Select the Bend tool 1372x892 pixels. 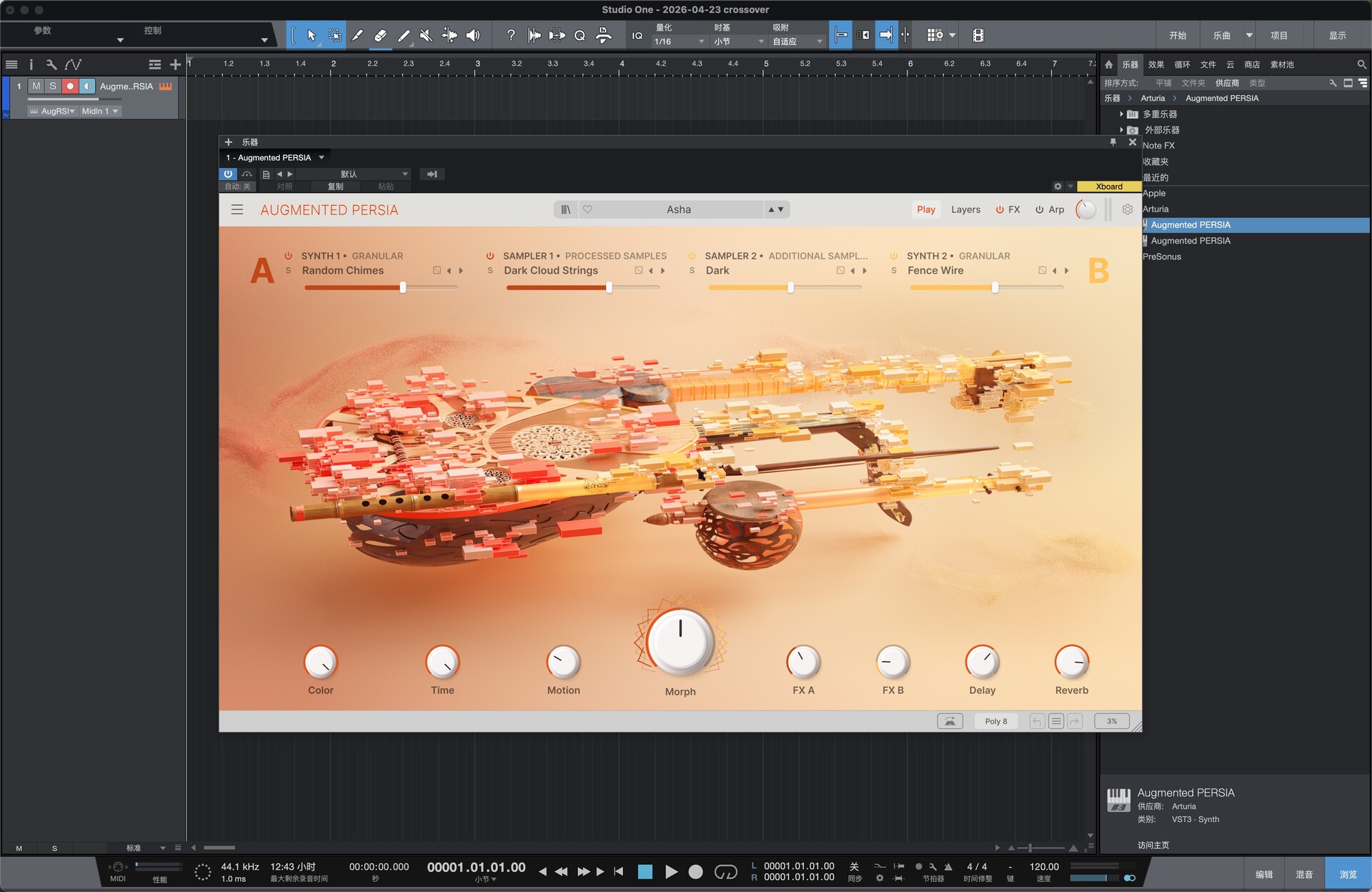[449, 35]
